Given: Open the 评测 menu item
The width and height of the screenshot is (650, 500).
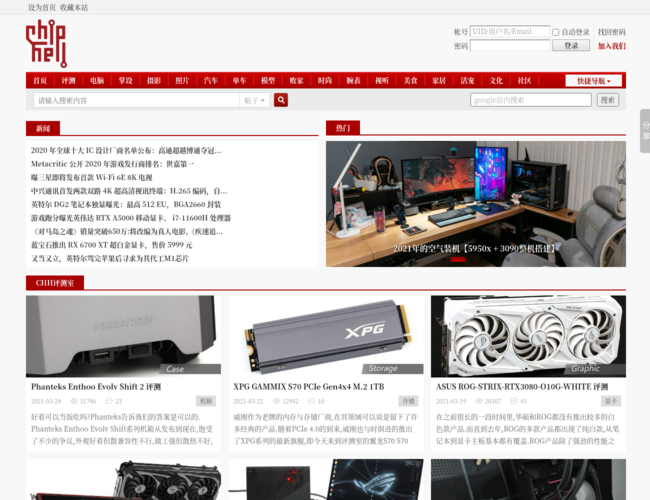Looking at the screenshot, I should tap(68, 81).
